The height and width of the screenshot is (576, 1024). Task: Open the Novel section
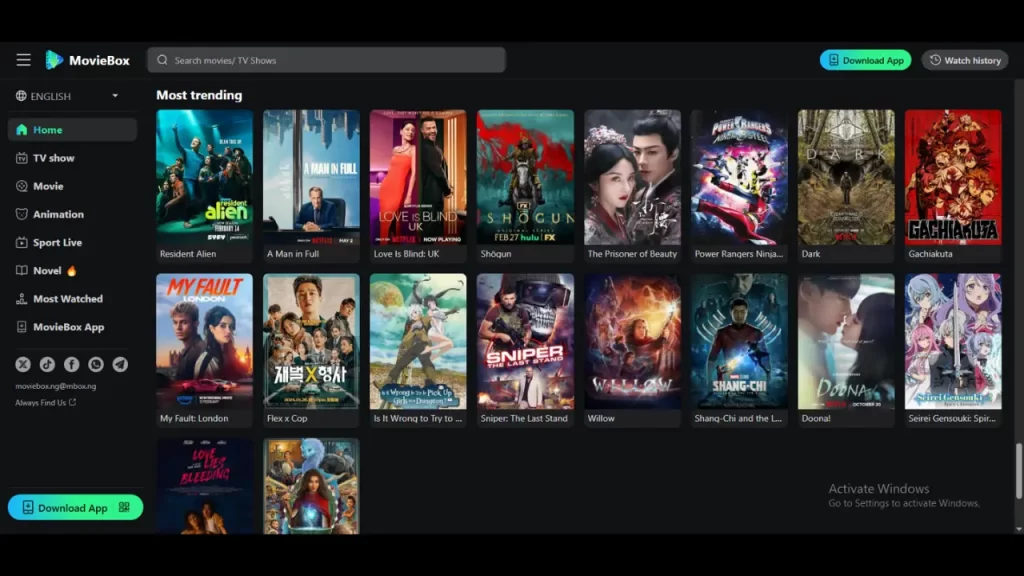coord(72,270)
